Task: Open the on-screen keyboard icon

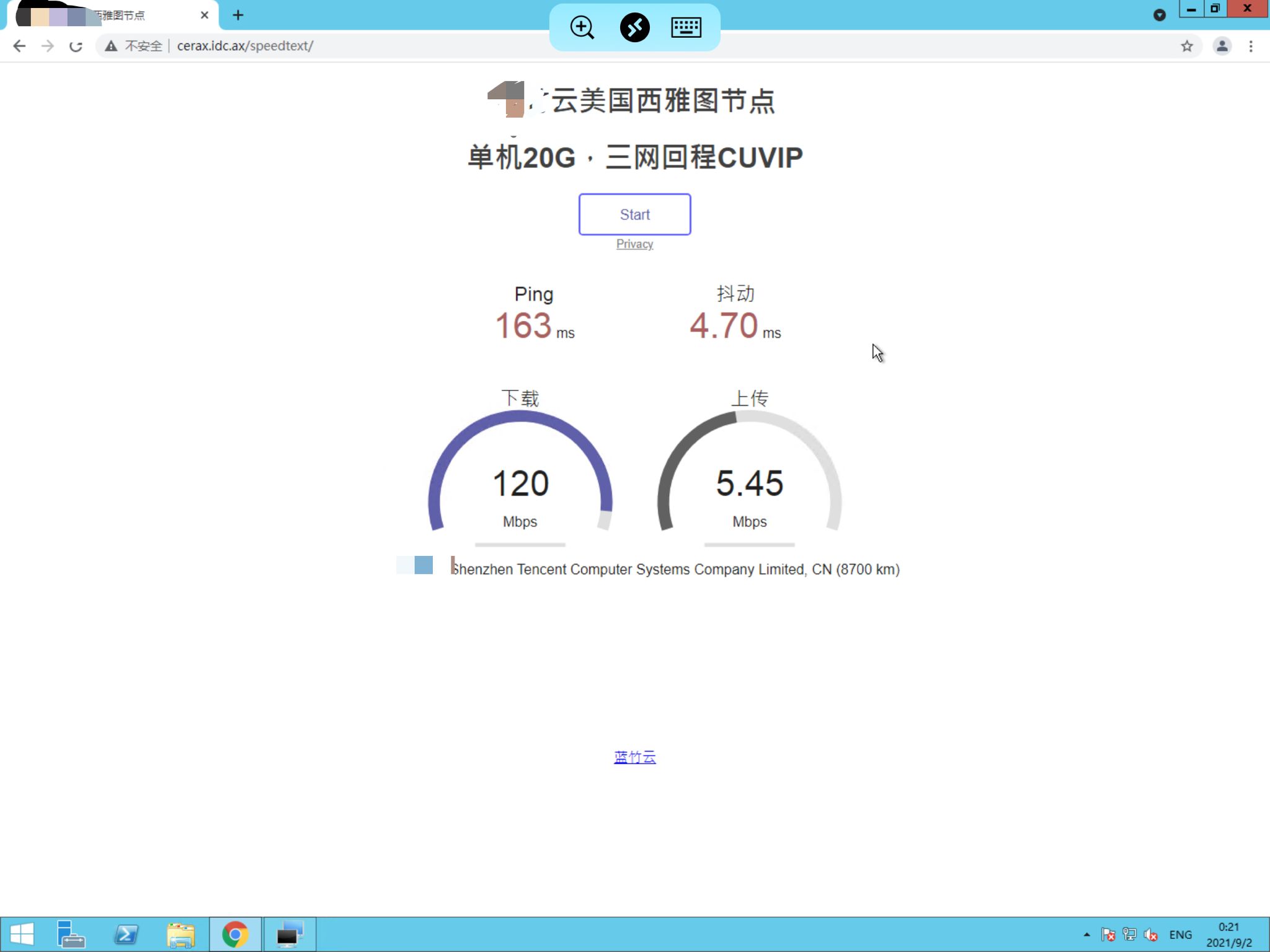Action: [686, 27]
